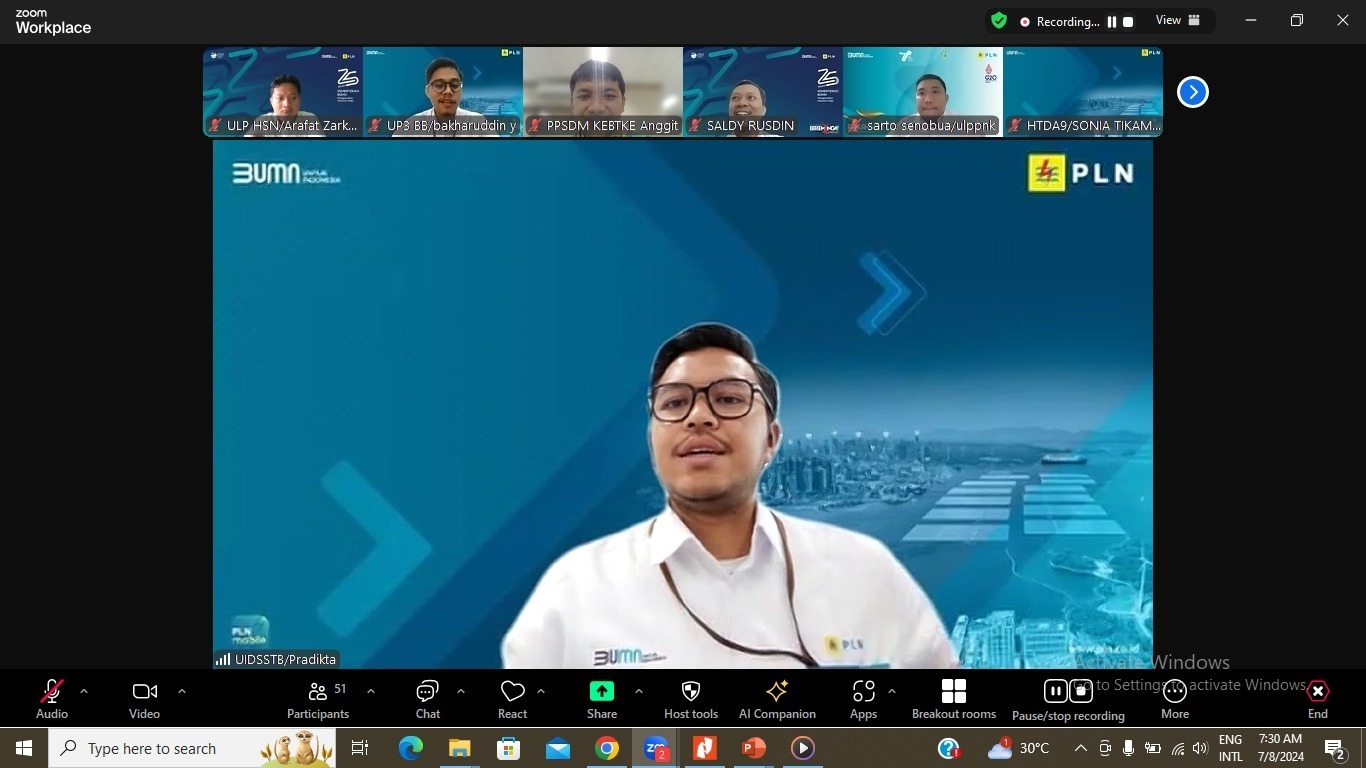Viewport: 1366px width, 768px height.
Task: Open the clock showing 7:30 AM
Action: (x=1280, y=748)
